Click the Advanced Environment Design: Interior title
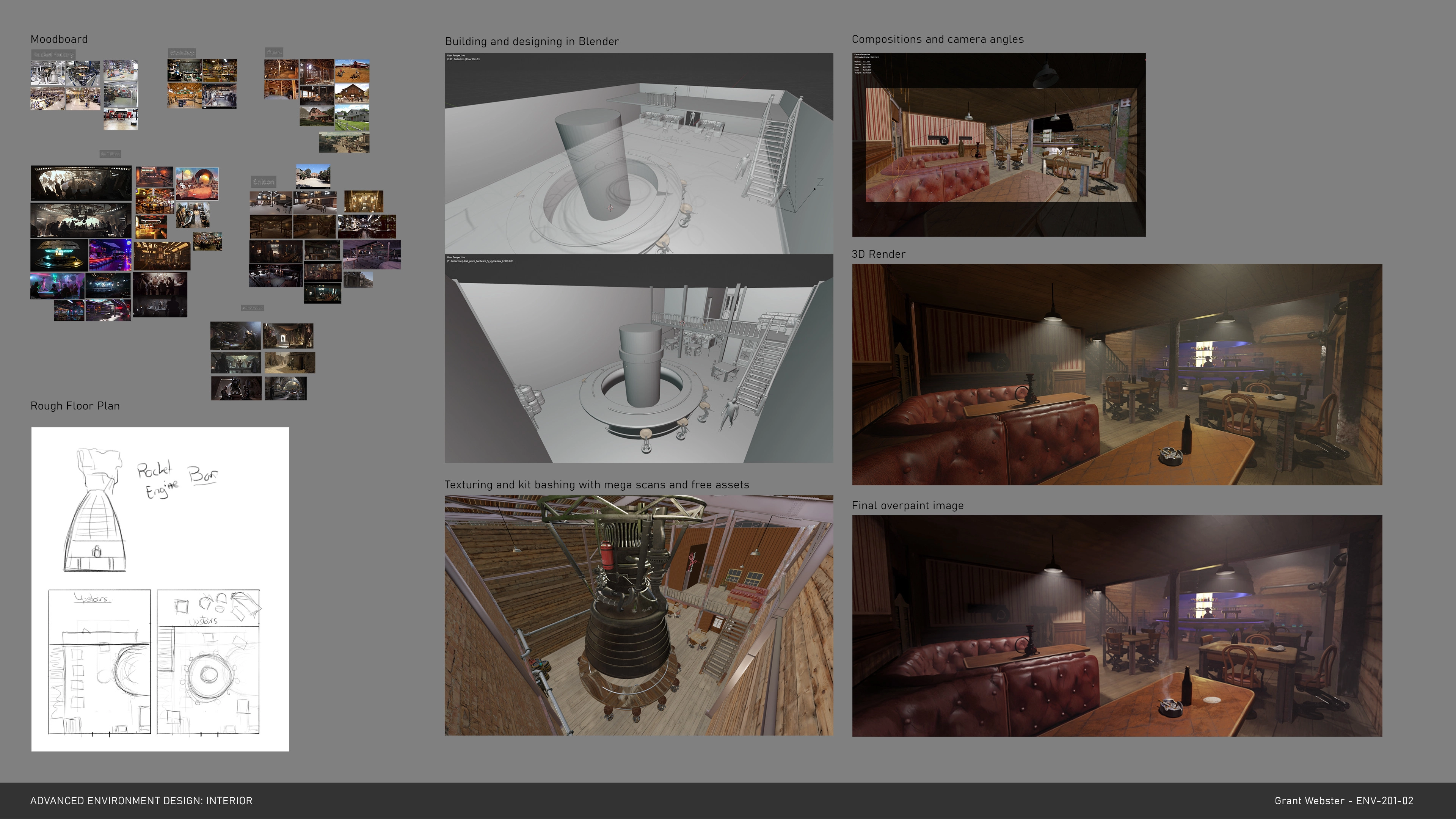Image resolution: width=1456 pixels, height=819 pixels. pos(141,800)
